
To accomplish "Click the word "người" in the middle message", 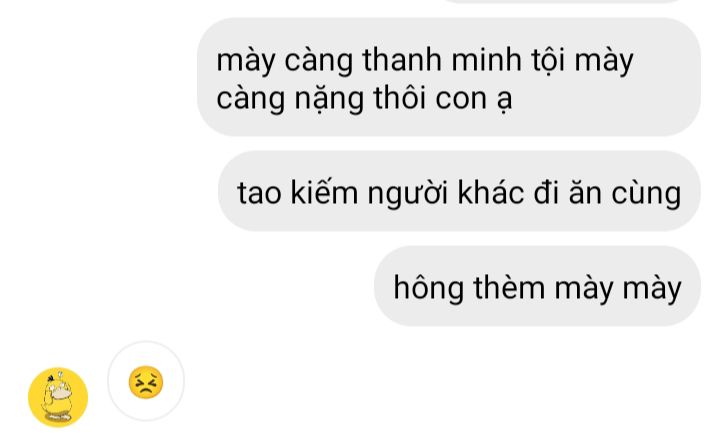I will (407, 194).
